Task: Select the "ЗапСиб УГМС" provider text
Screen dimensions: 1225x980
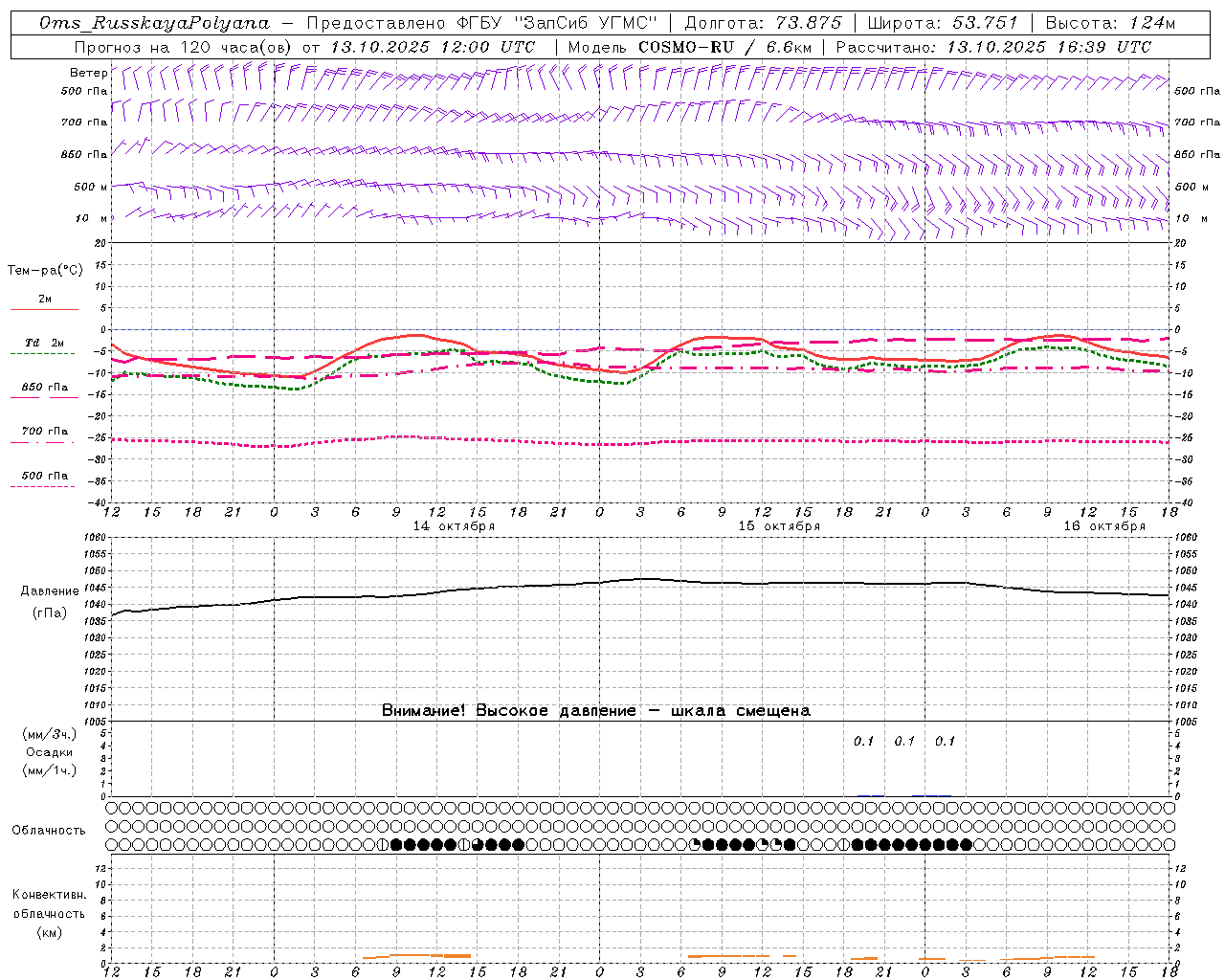Action: tap(586, 23)
